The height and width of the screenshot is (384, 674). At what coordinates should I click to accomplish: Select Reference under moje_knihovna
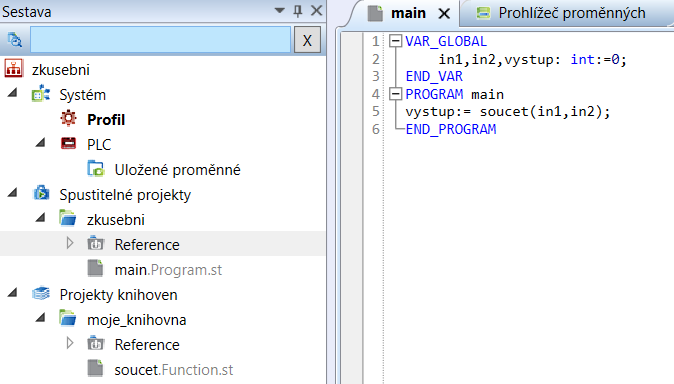(147, 345)
